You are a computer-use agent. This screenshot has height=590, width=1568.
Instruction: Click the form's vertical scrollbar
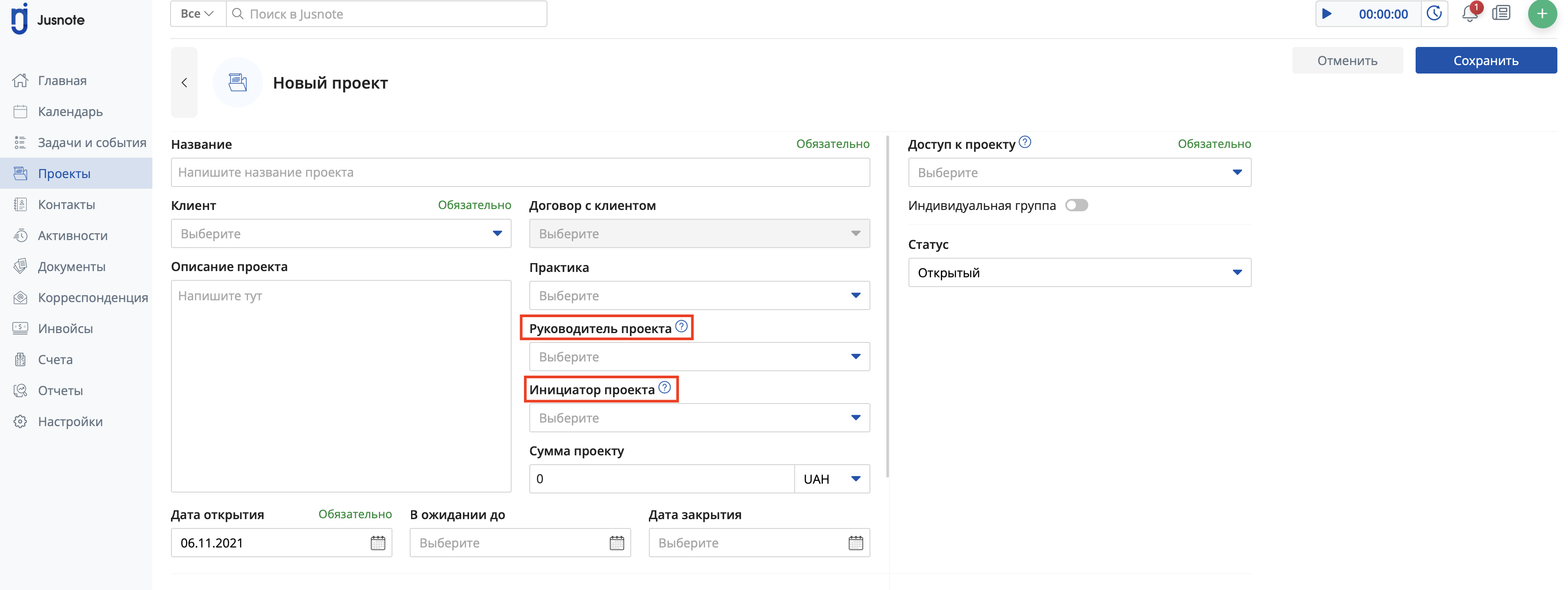click(x=888, y=306)
